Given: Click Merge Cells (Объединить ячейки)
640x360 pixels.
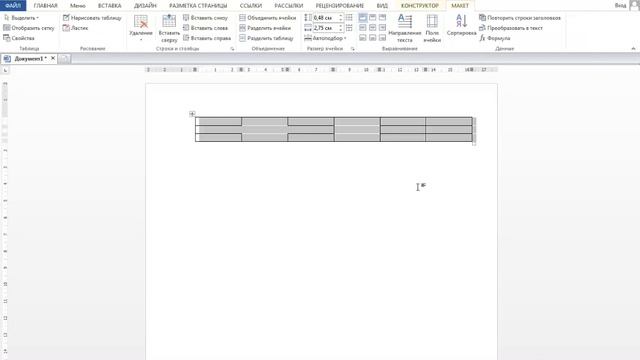Looking at the screenshot, I should (x=268, y=18).
